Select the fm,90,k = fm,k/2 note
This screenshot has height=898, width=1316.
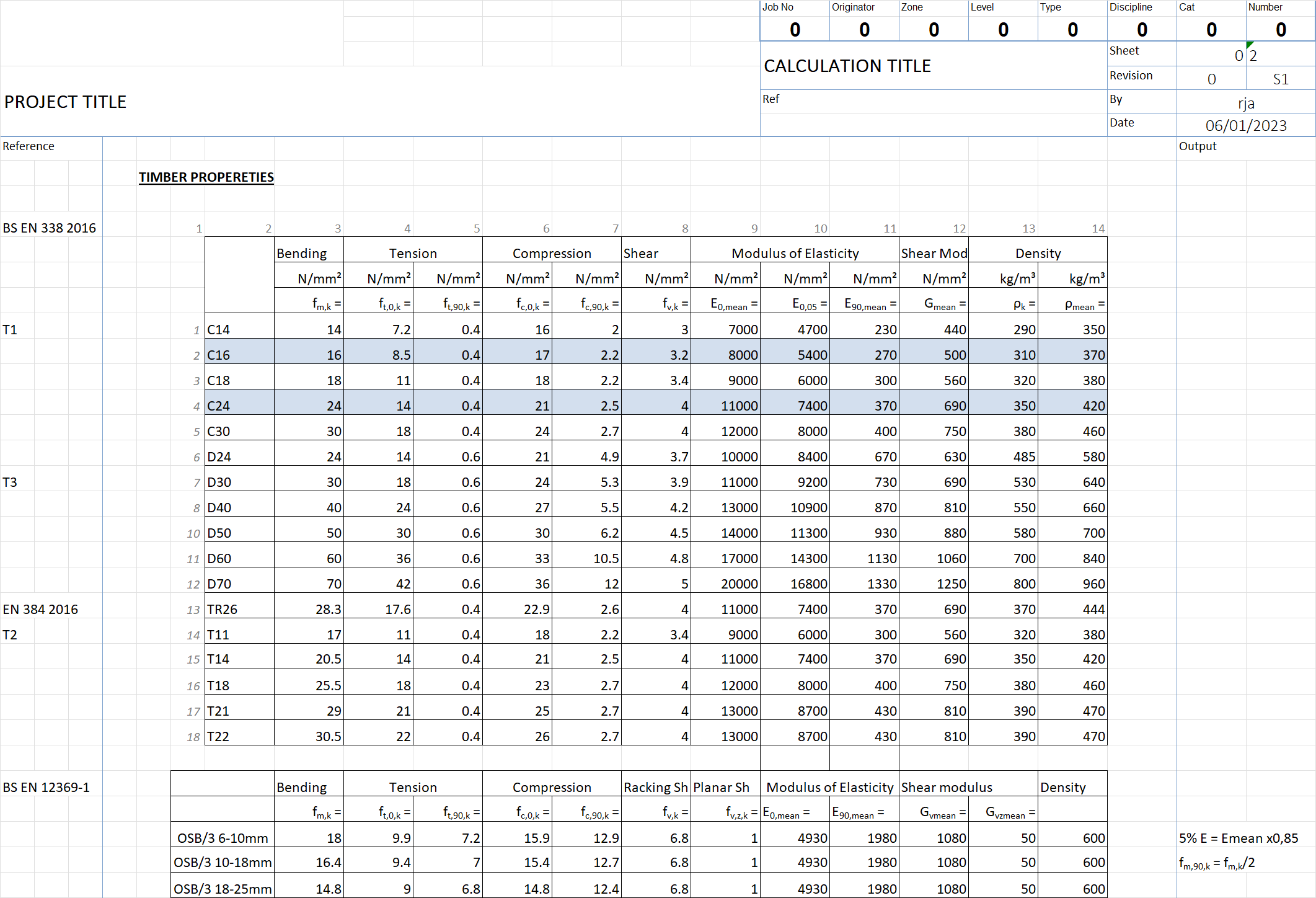click(x=1217, y=863)
